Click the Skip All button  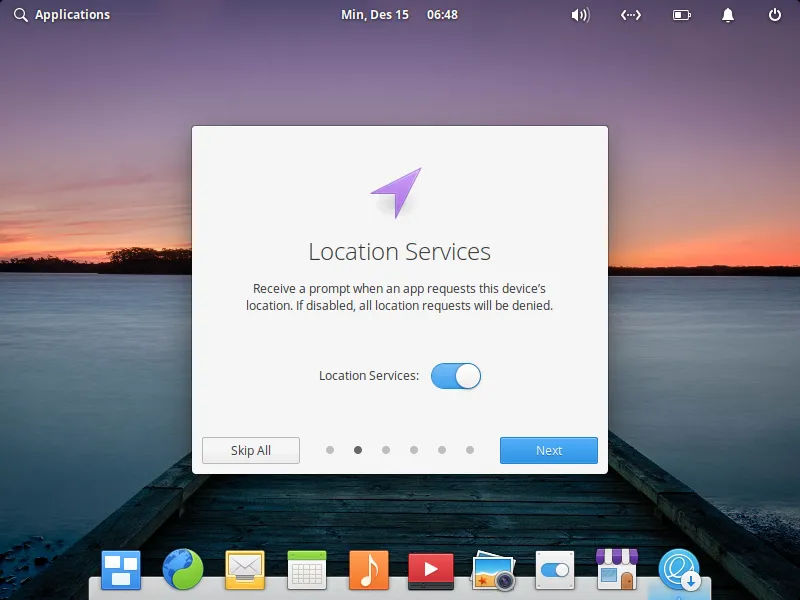(x=251, y=451)
